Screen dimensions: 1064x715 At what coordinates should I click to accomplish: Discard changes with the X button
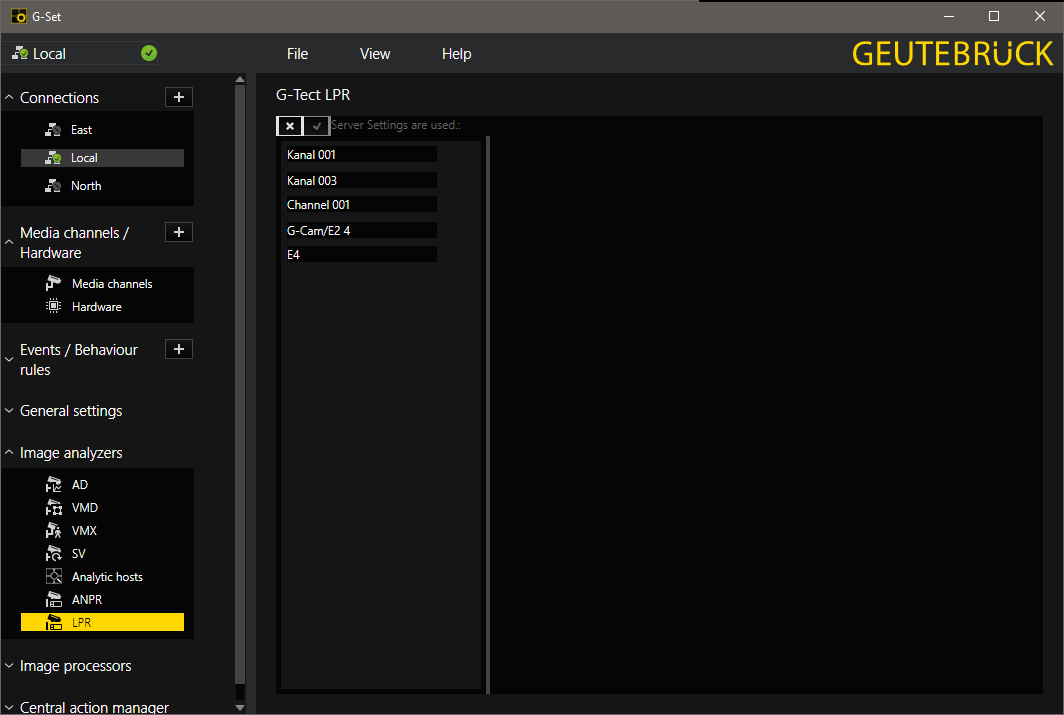coord(290,125)
